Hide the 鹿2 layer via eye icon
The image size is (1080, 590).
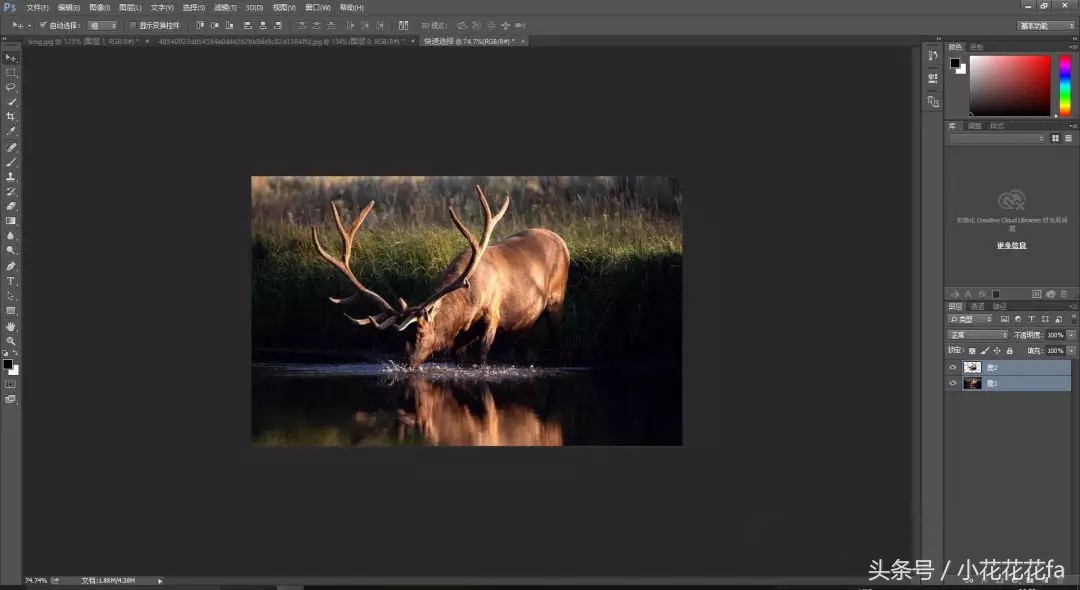(x=953, y=368)
